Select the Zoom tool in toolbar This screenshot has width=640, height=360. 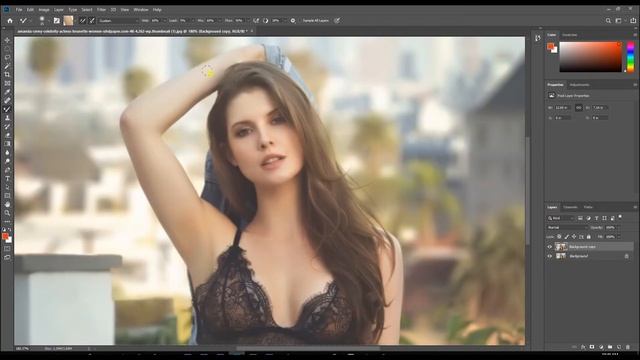7,213
